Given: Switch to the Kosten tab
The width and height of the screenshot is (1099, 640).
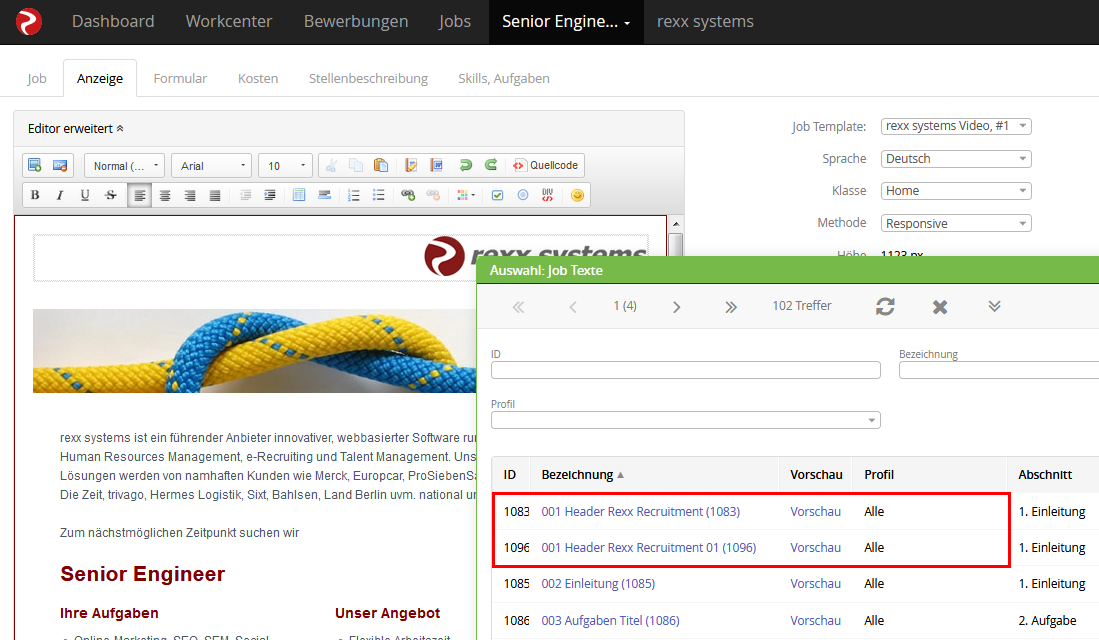Looking at the screenshot, I should point(258,79).
